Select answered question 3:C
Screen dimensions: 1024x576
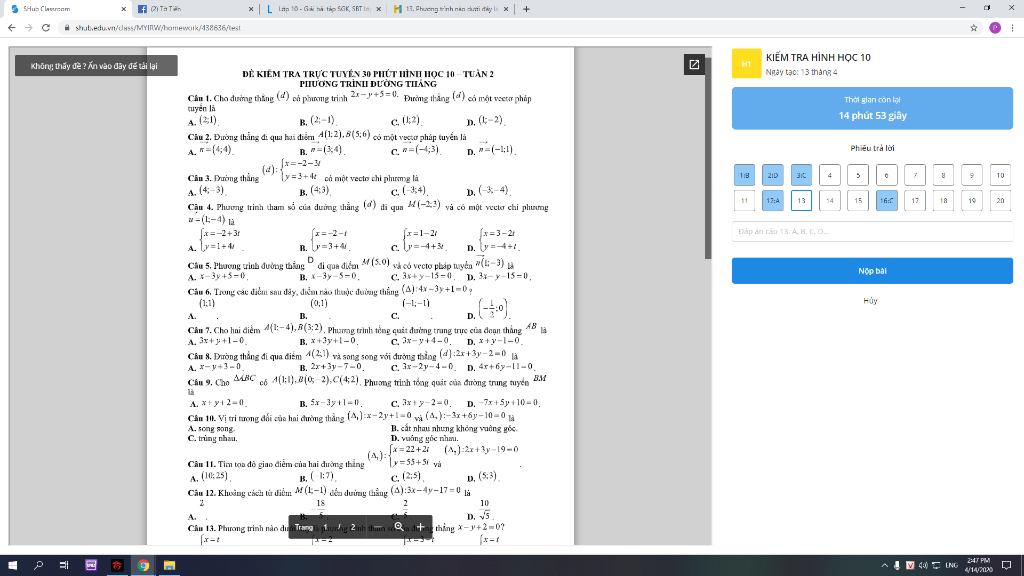click(x=801, y=175)
